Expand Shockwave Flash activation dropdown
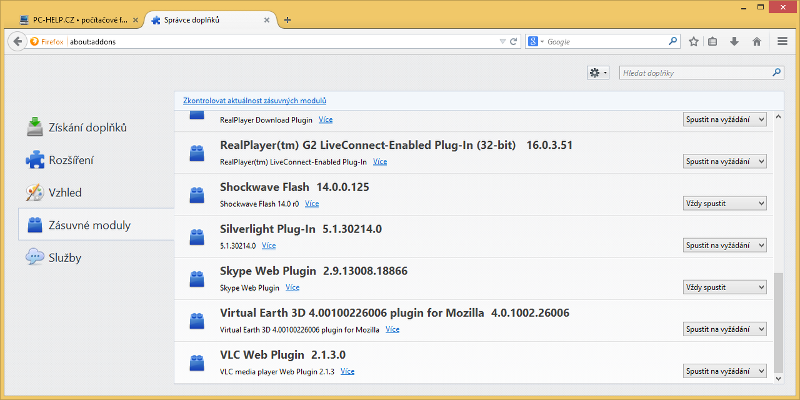Image resolution: width=800 pixels, height=400 pixels. [x=725, y=203]
